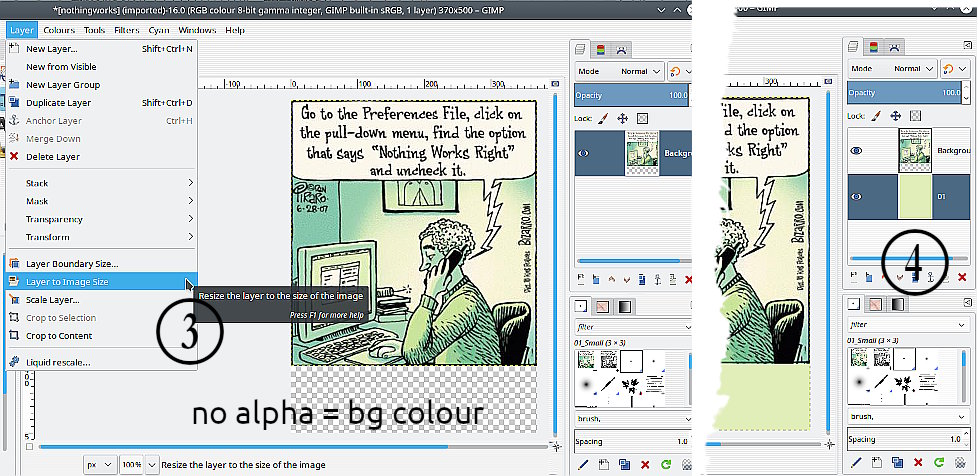Open brush tag dropdown in left window
Screen dimensions: 978x476
[633, 419]
